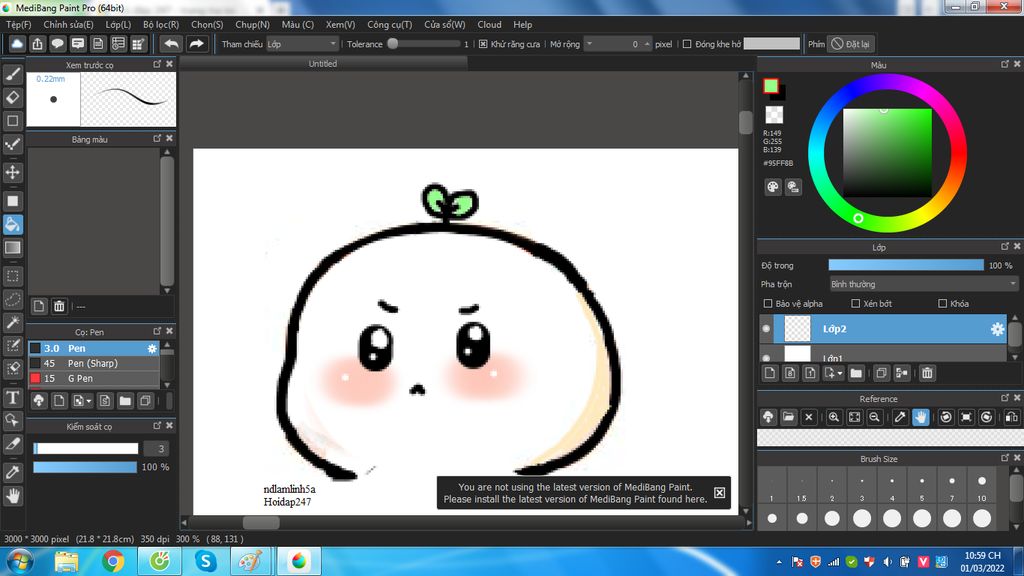This screenshot has width=1024, height=576.
Task: Duplicate the current layer
Action: pyautogui.click(x=881, y=373)
